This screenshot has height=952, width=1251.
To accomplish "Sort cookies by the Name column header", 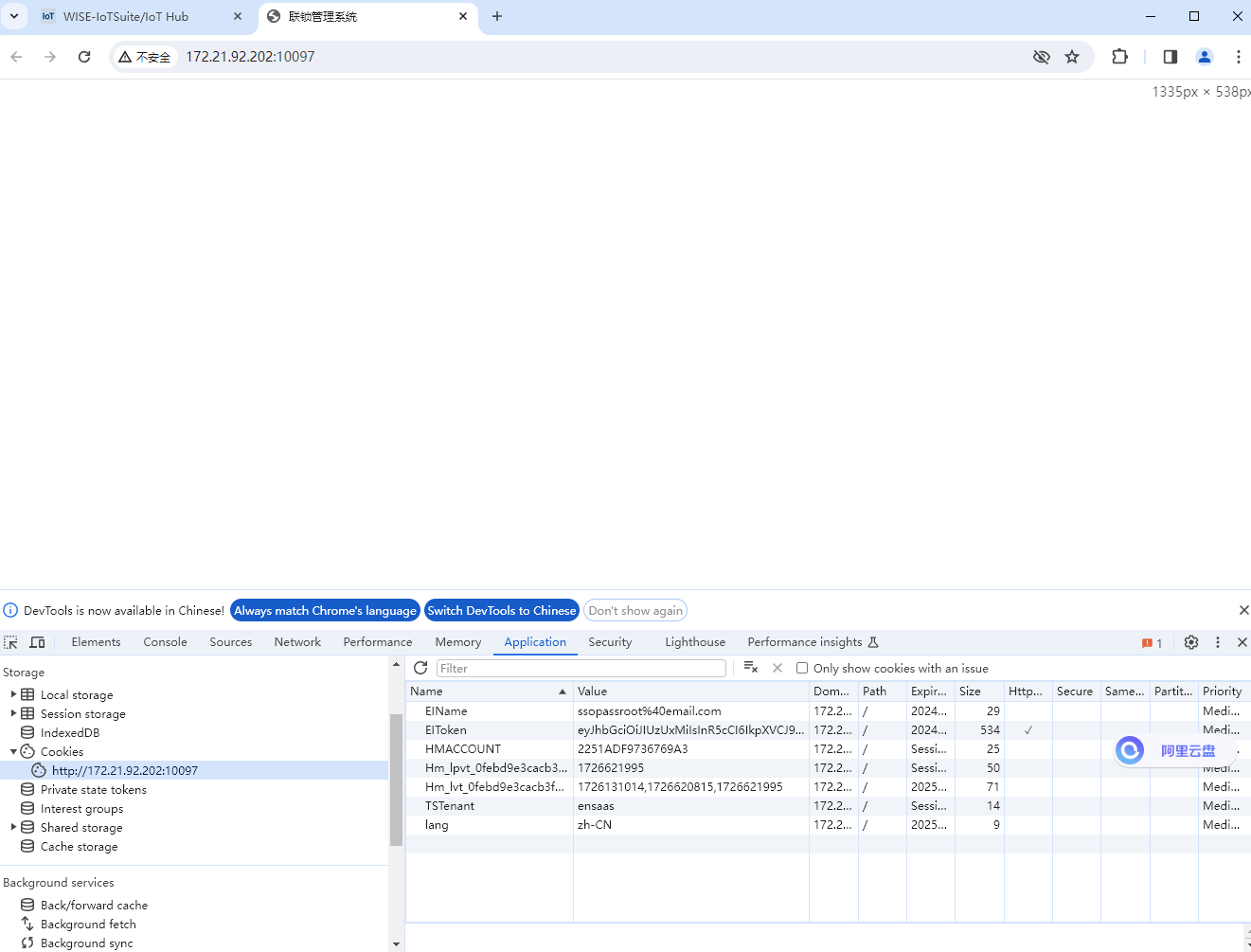I will (489, 692).
